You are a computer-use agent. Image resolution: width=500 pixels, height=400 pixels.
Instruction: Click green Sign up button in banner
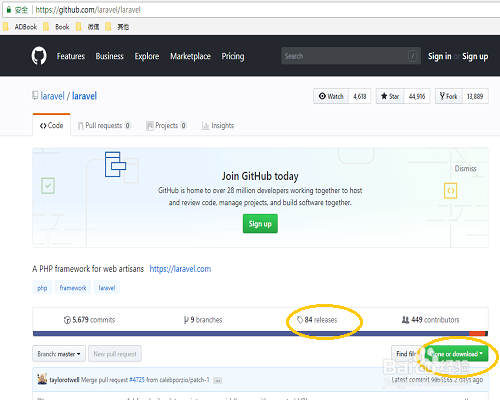tap(260, 224)
